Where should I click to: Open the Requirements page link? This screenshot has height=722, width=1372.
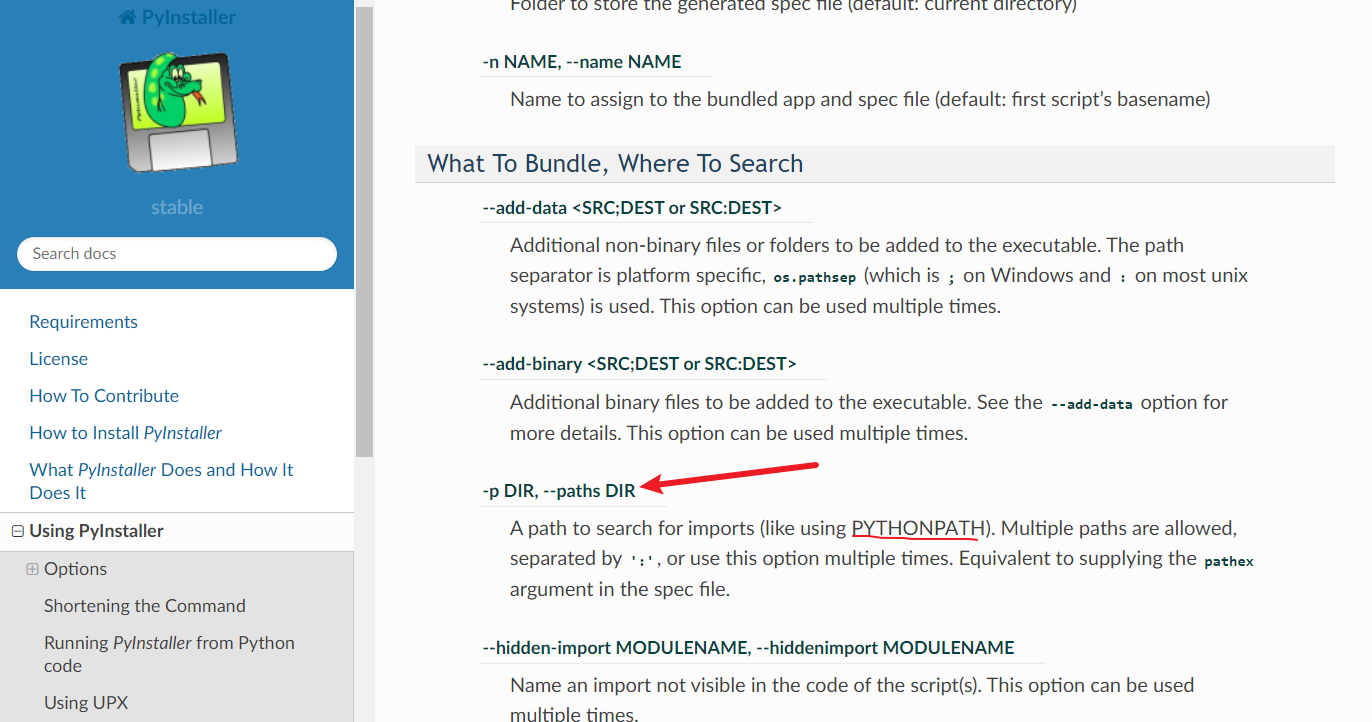pos(84,322)
